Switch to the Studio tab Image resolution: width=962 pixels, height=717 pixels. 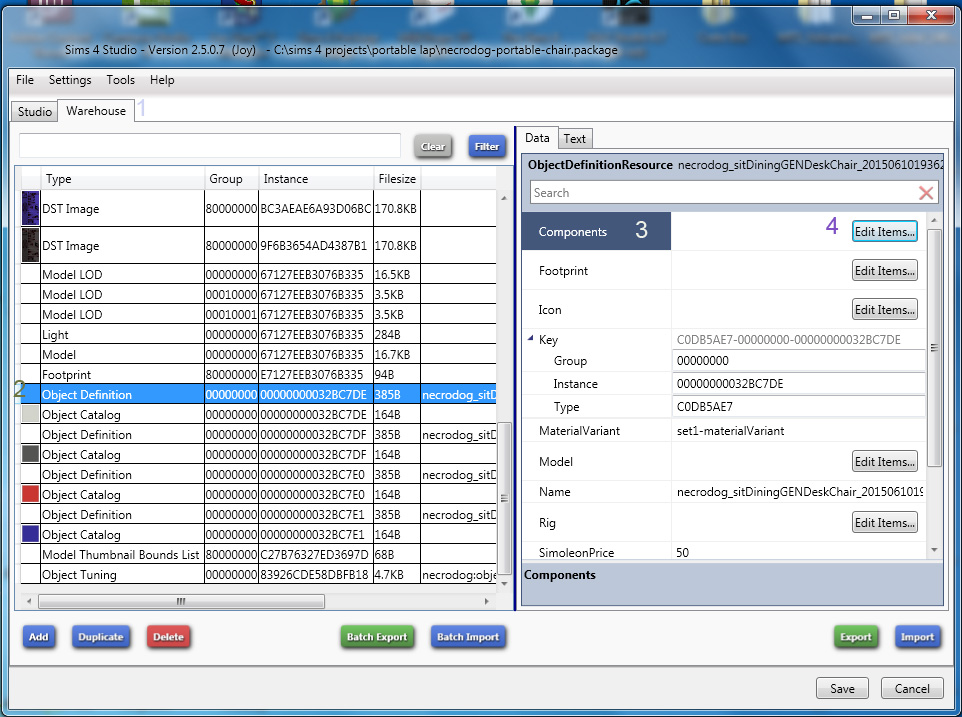coord(34,112)
